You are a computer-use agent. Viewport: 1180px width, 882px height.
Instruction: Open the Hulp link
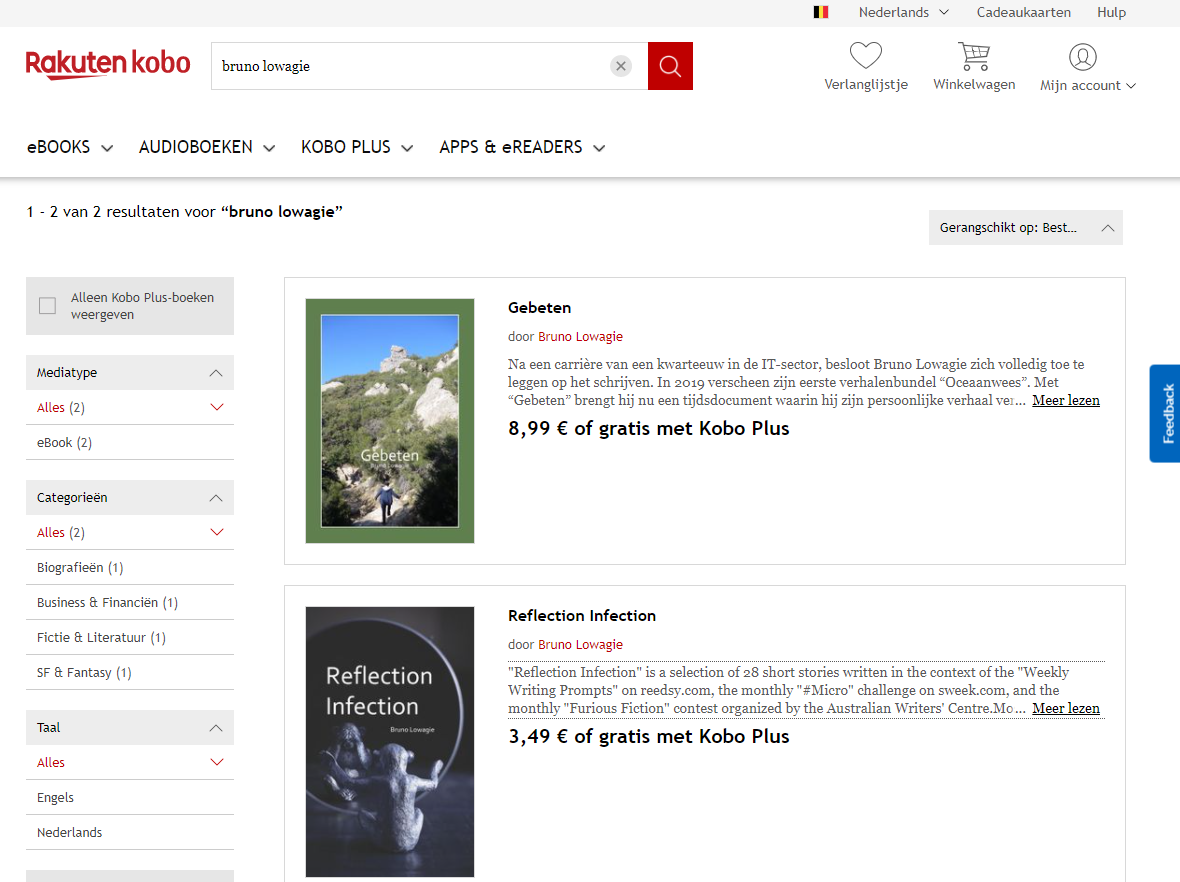click(1111, 12)
